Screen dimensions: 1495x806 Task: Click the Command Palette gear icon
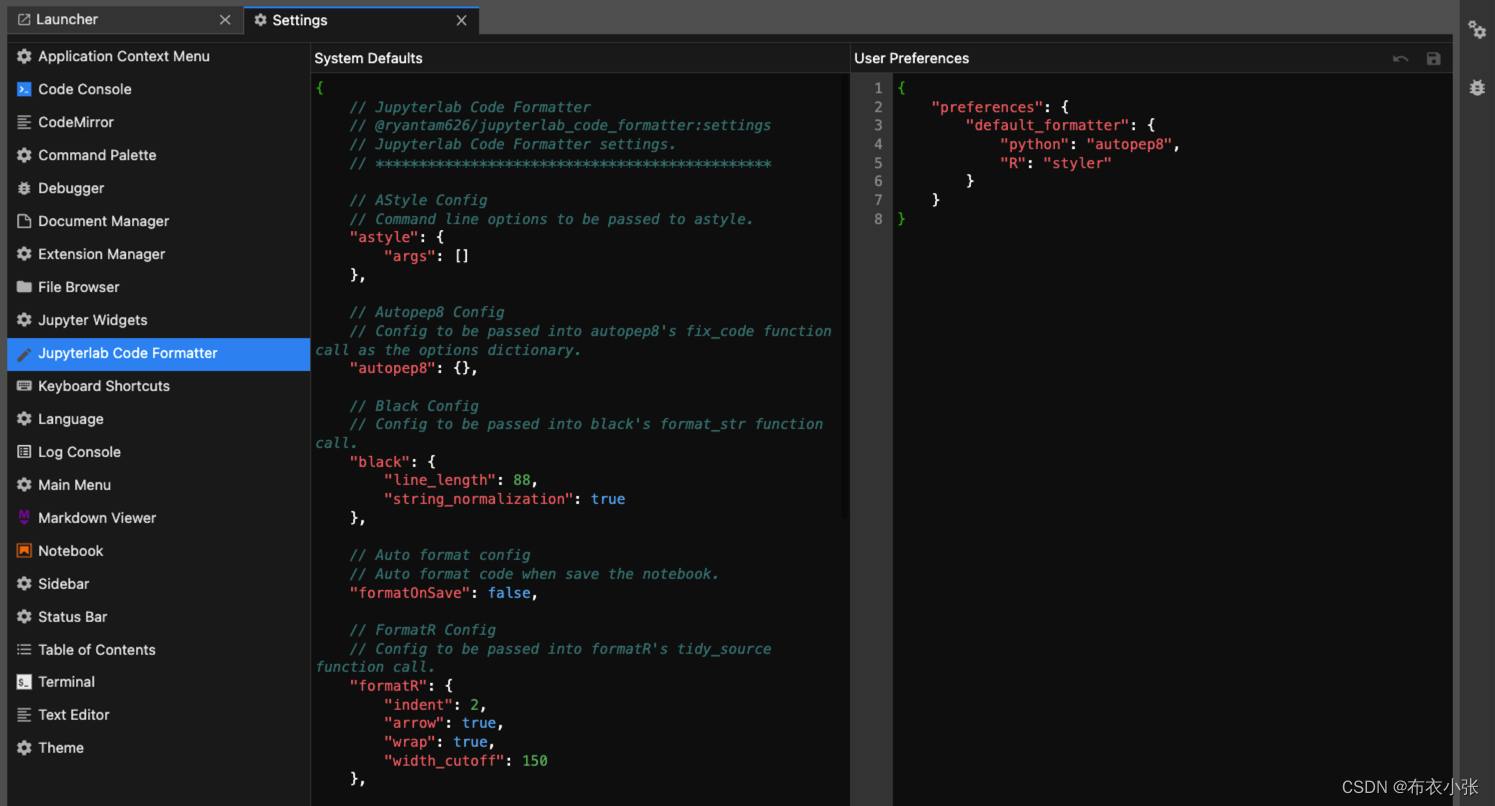24,156
